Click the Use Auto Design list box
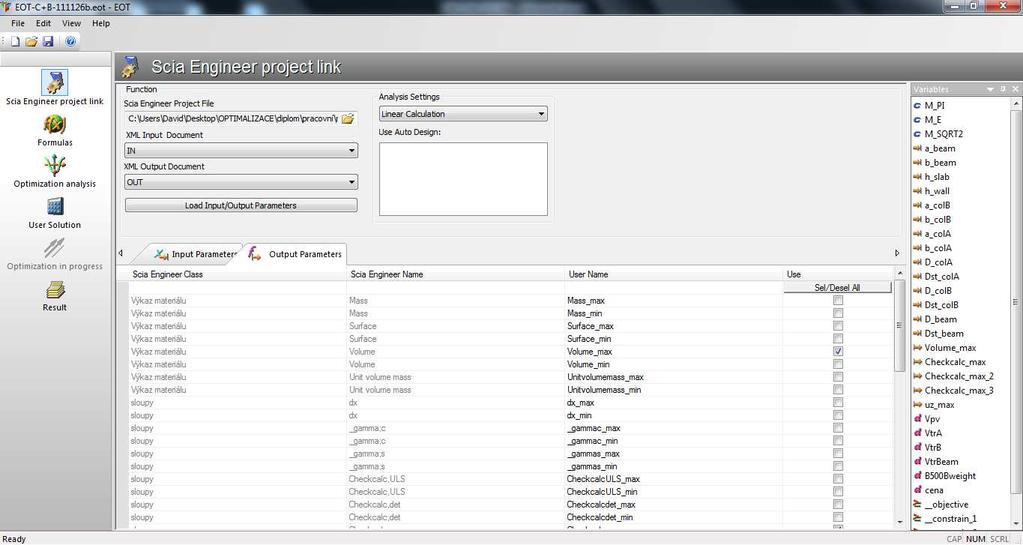Screen dimensions: 1023x545 pos(463,179)
